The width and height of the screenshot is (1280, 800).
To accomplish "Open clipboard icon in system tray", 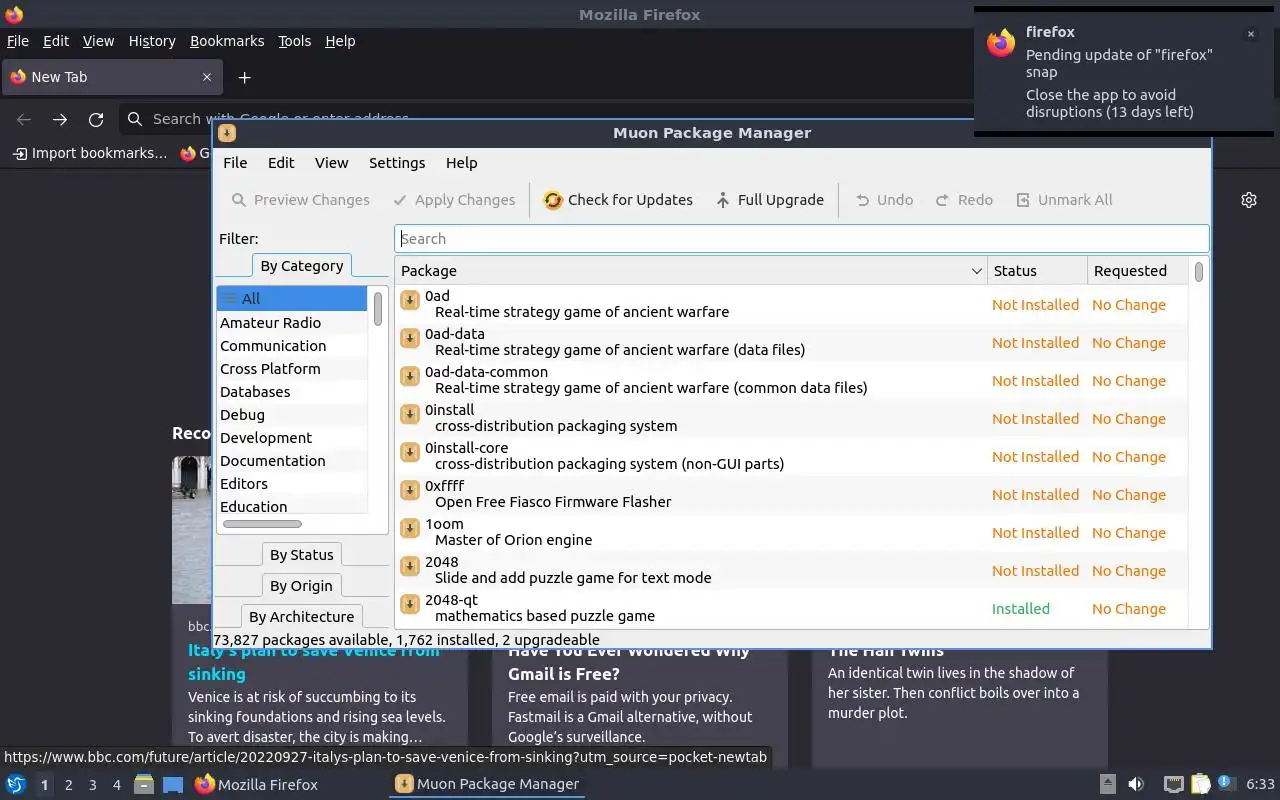I will point(1201,784).
